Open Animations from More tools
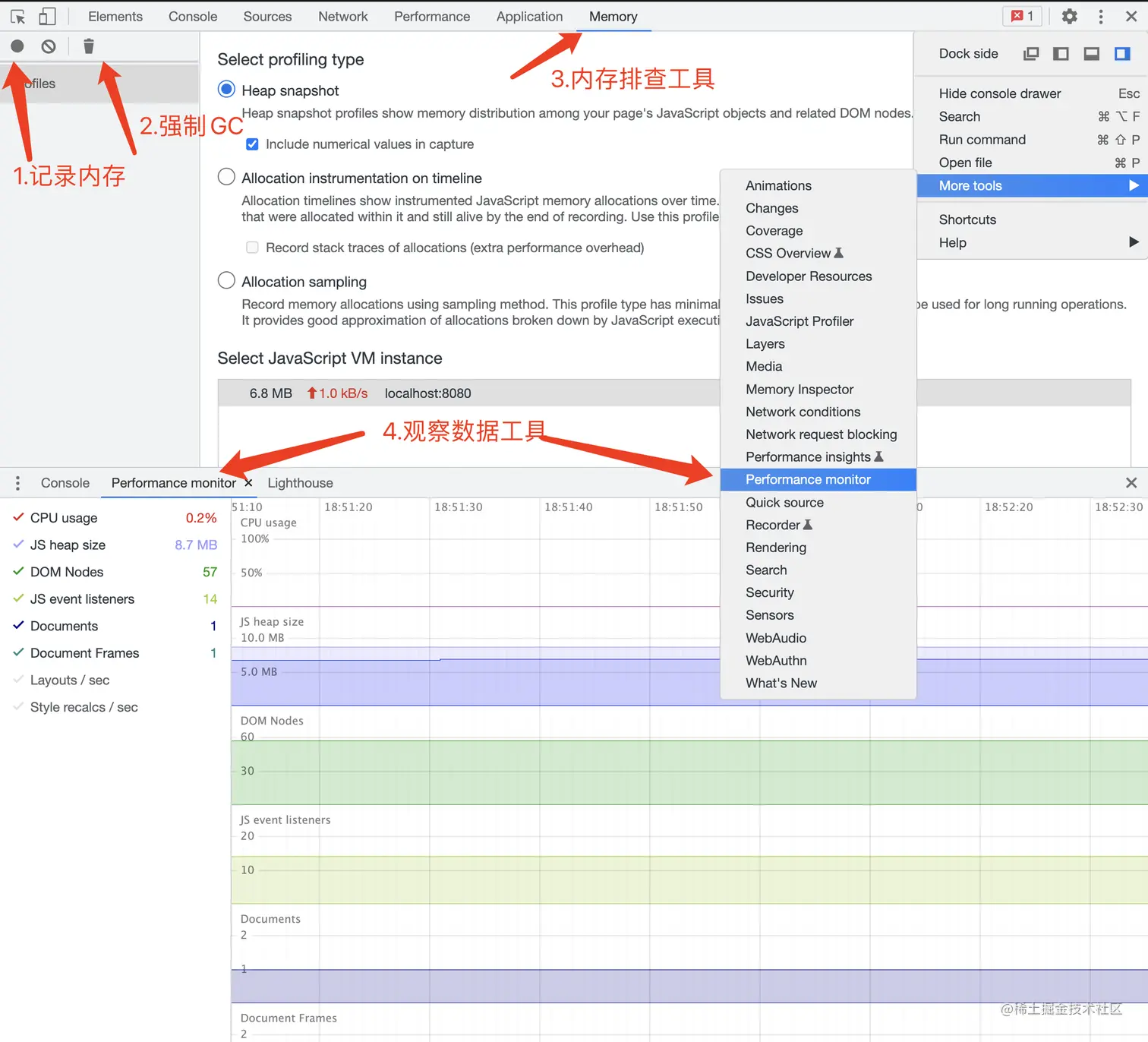Image resolution: width=1148 pixels, height=1042 pixels. pos(818,185)
